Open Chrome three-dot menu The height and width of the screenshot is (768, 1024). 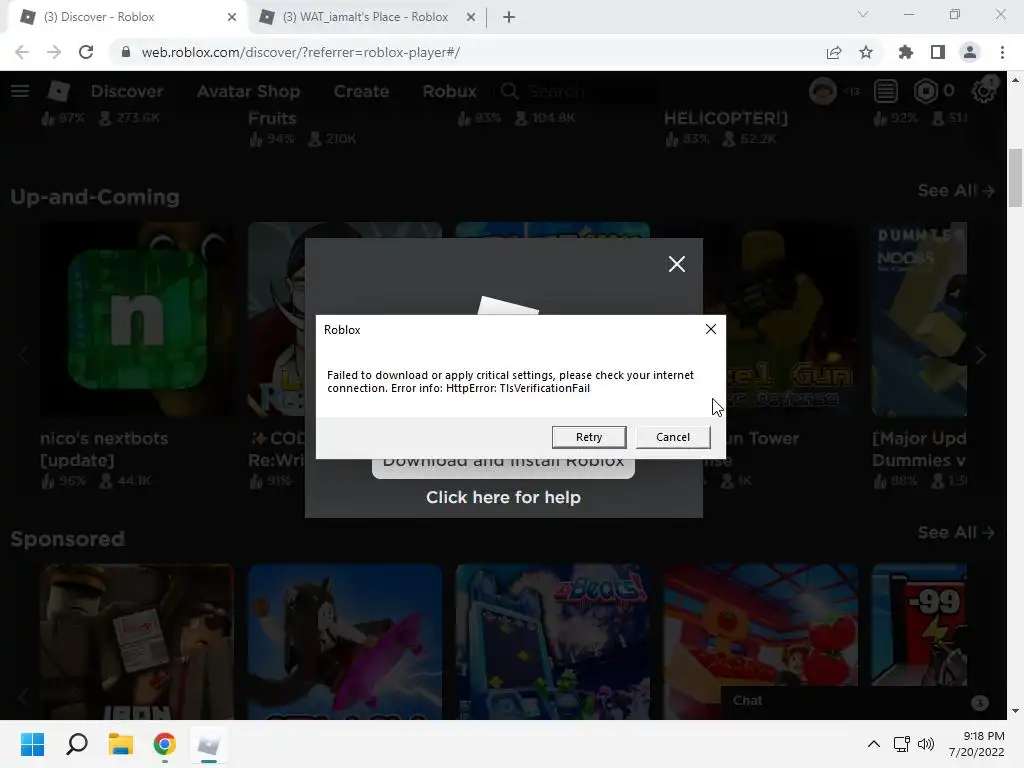click(1002, 52)
